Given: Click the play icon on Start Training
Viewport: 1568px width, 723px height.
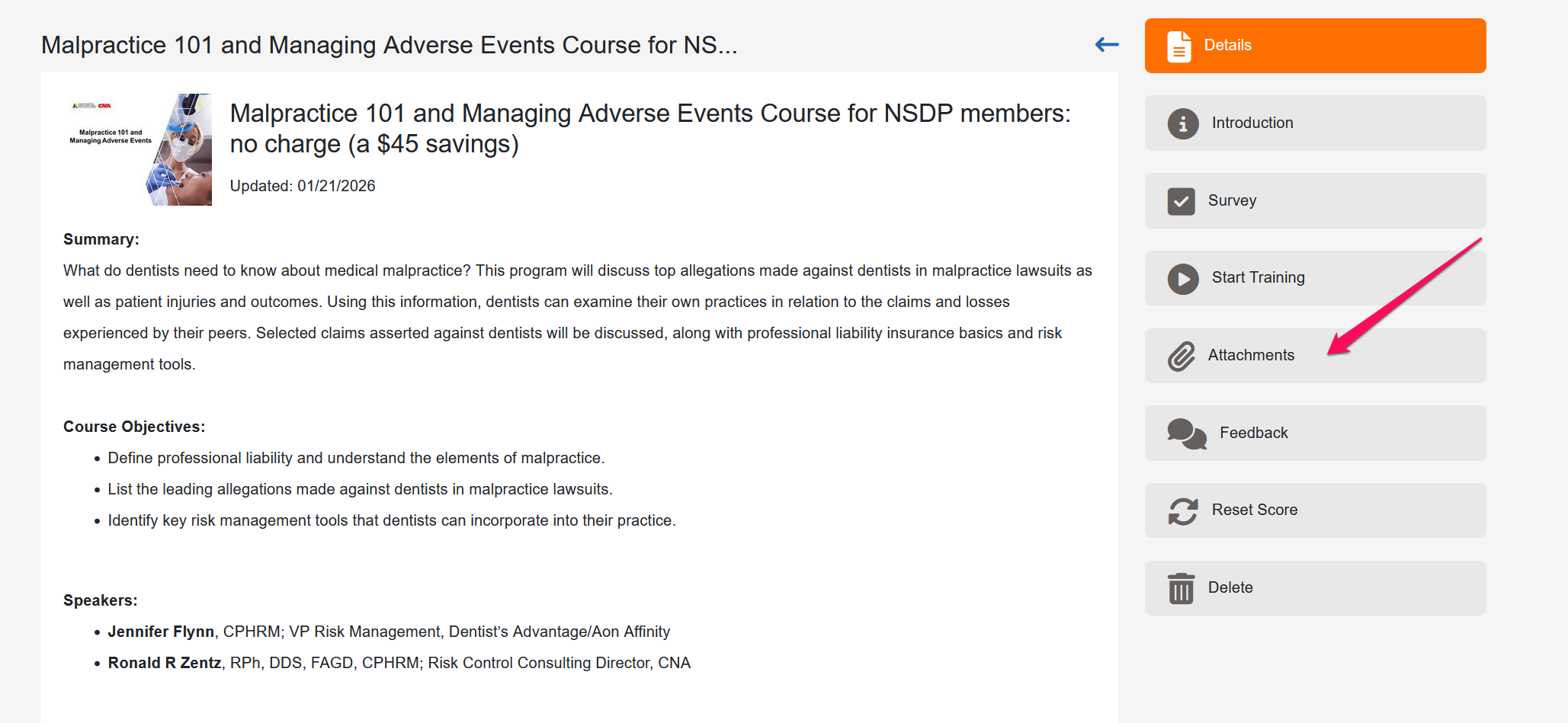Looking at the screenshot, I should click(x=1183, y=279).
